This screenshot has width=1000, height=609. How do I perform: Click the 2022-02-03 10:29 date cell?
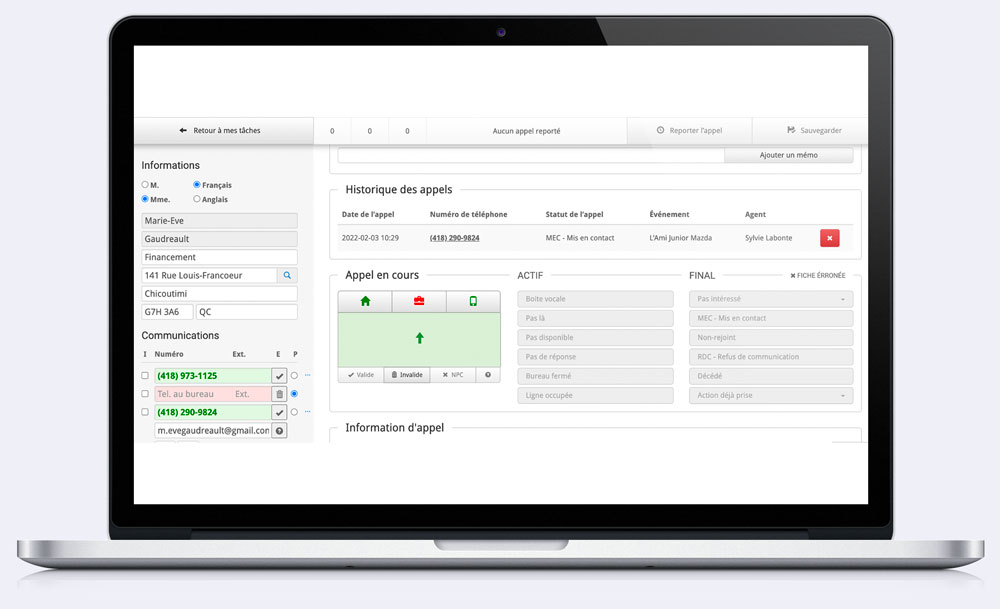click(370, 238)
